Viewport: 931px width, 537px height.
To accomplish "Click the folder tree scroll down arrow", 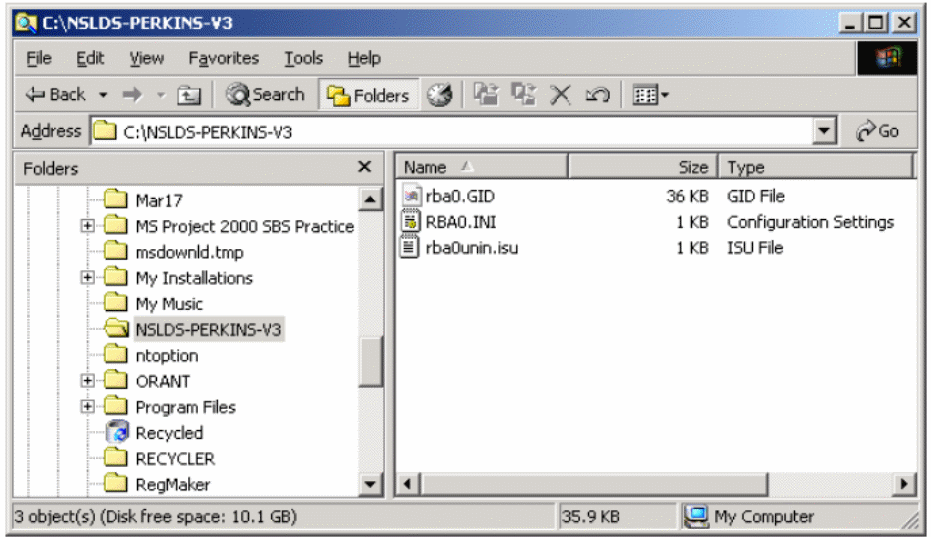I will point(370,484).
